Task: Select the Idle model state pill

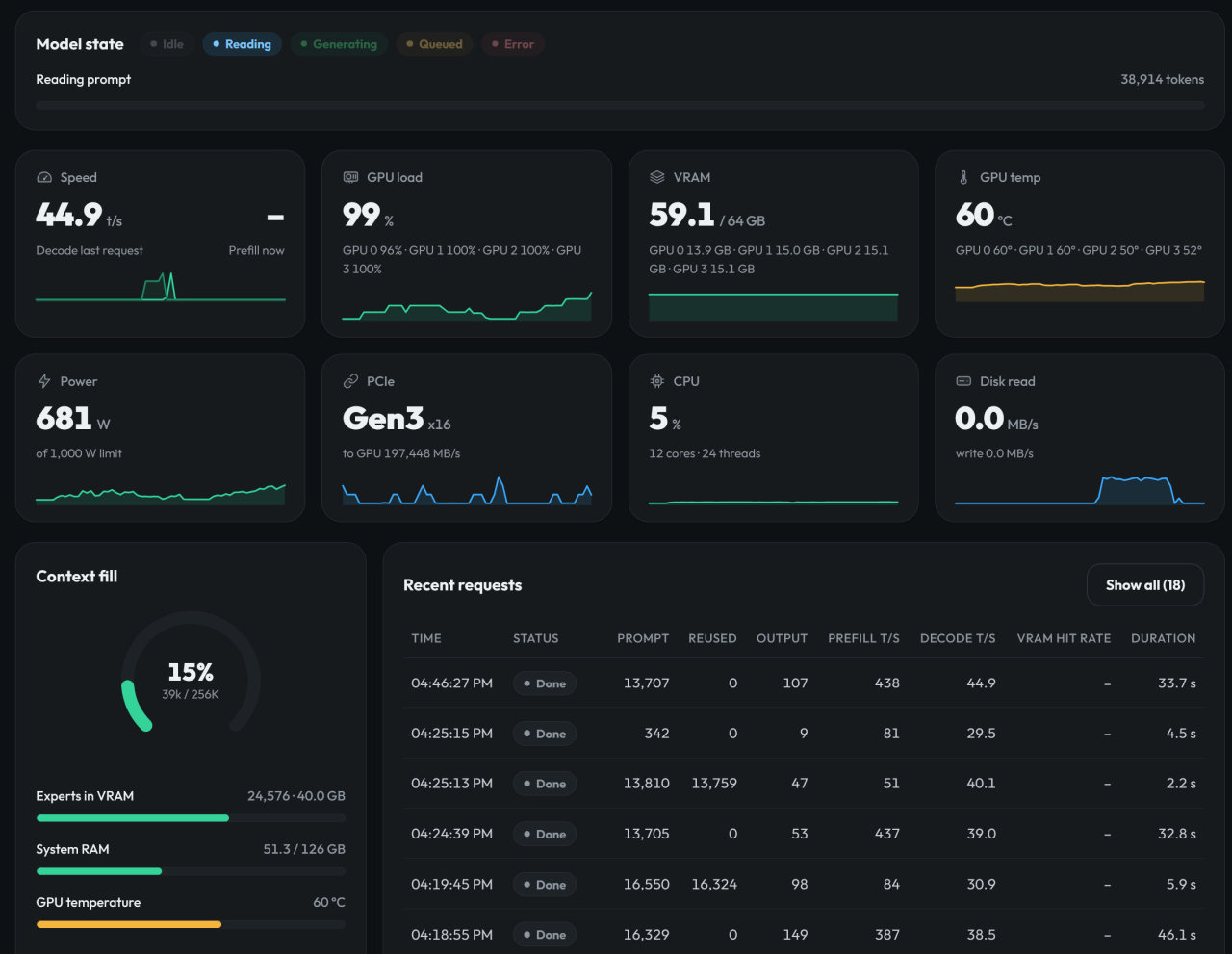Action: (167, 44)
